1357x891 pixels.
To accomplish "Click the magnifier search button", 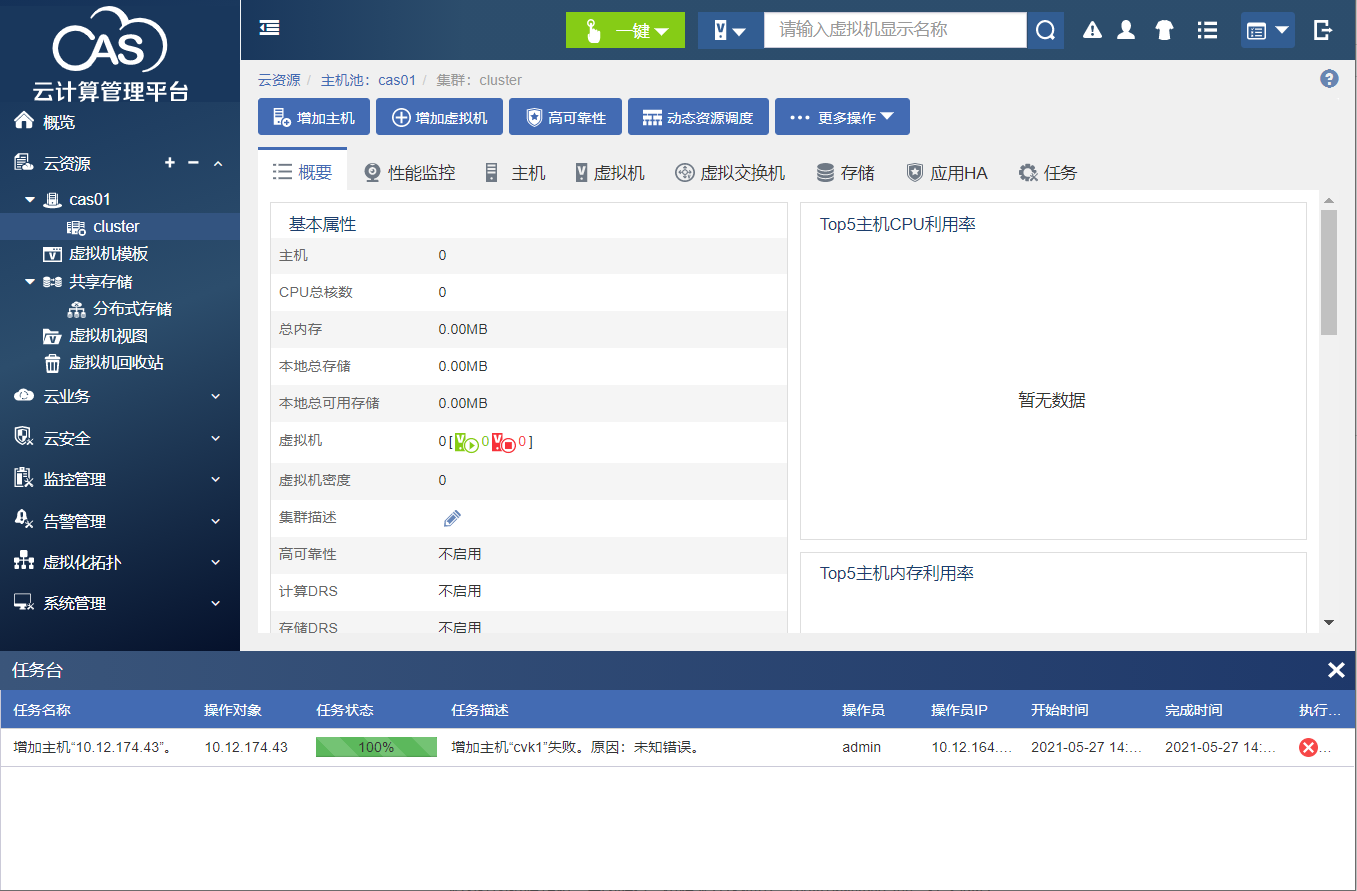I will tap(1045, 30).
